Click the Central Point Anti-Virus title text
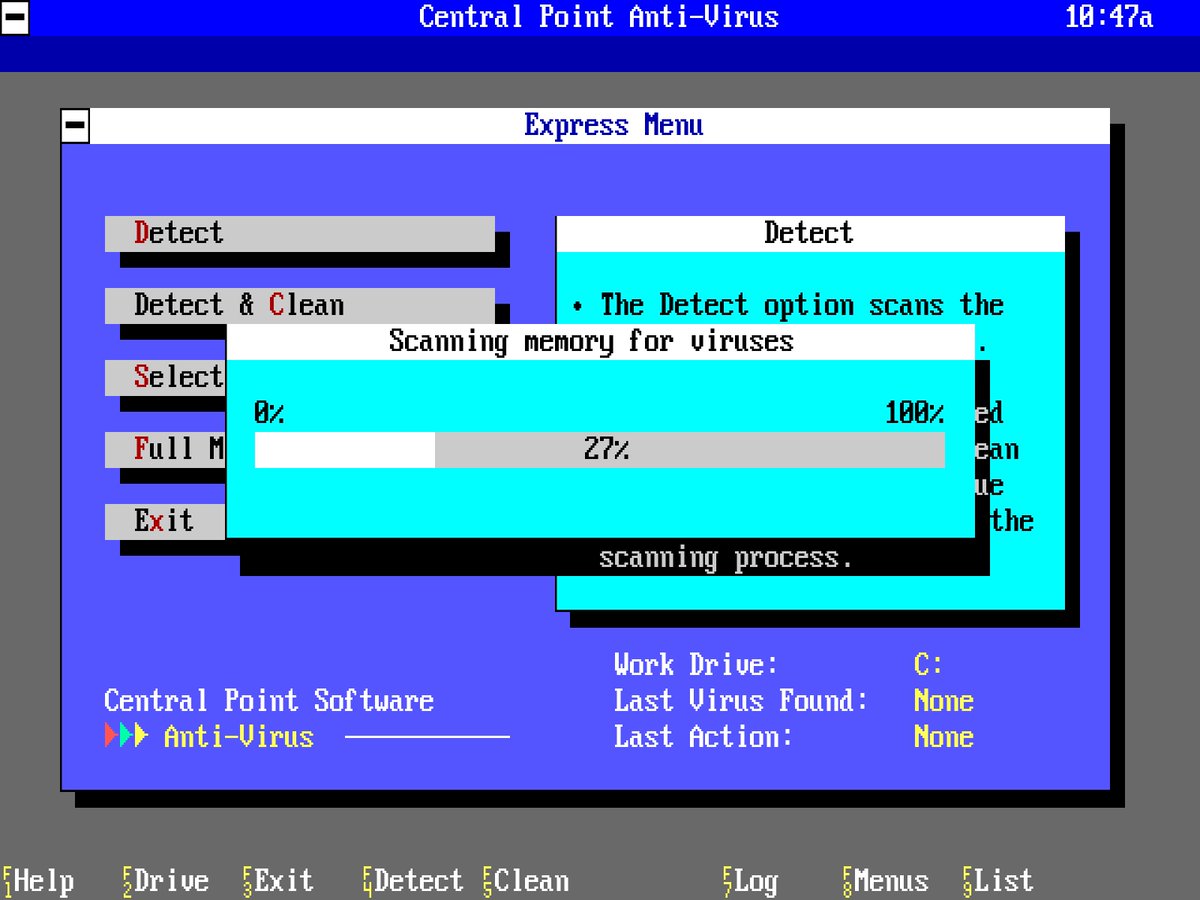Screen dimensions: 1200x900 599,17
